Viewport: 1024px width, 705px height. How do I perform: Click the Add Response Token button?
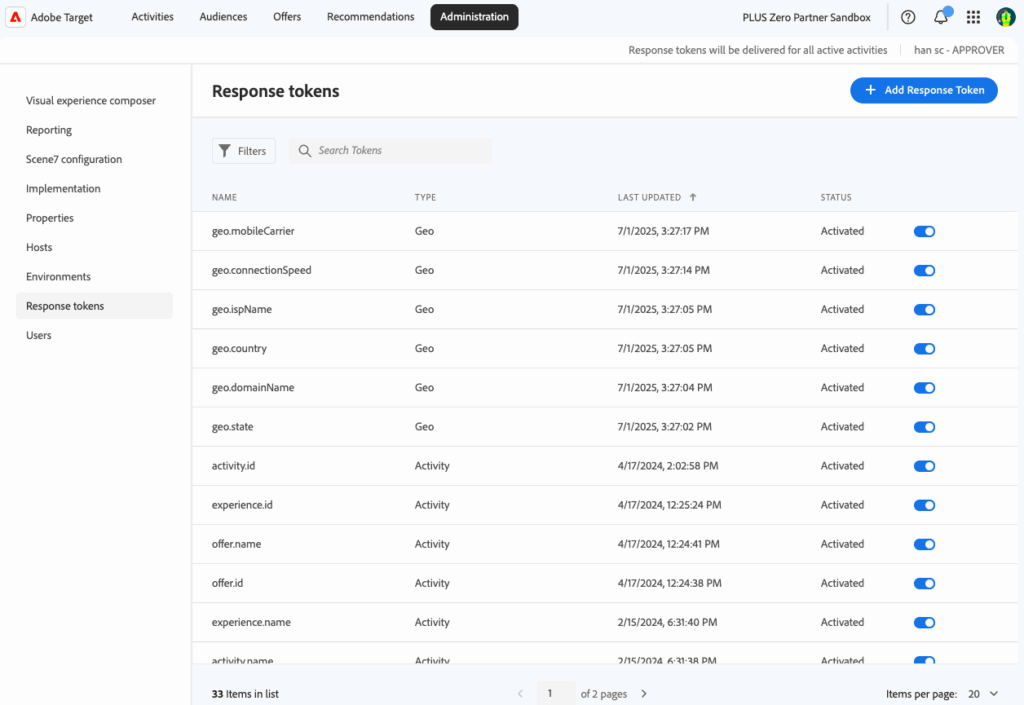(923, 90)
